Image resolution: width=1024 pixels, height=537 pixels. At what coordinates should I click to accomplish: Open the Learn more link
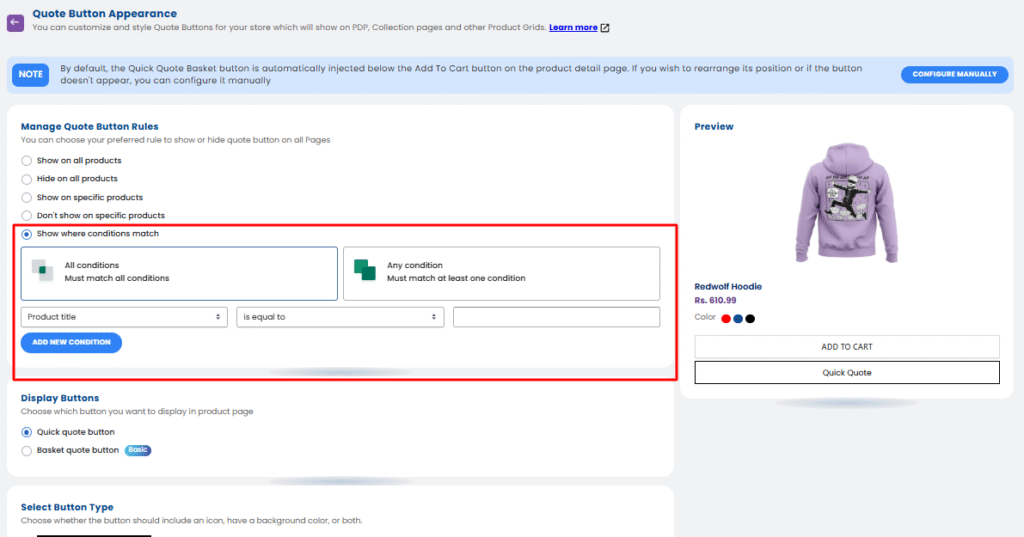[x=573, y=28]
